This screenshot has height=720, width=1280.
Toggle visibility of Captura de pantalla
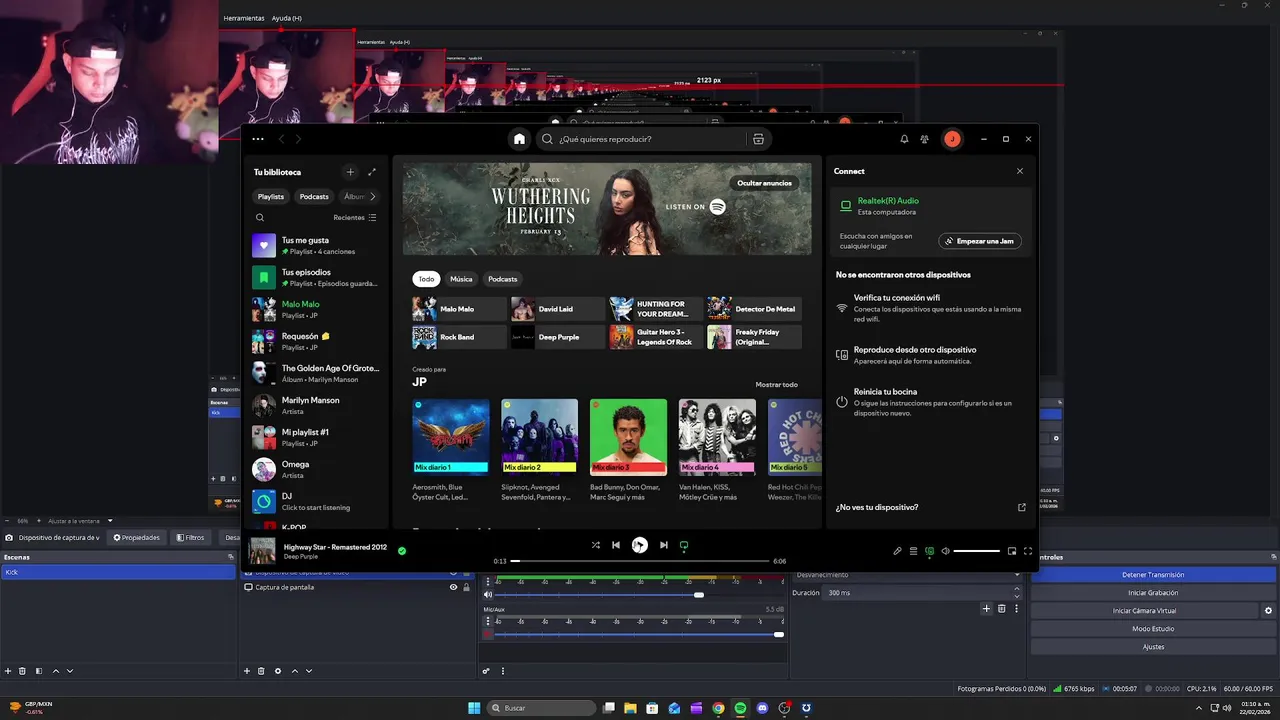[453, 587]
